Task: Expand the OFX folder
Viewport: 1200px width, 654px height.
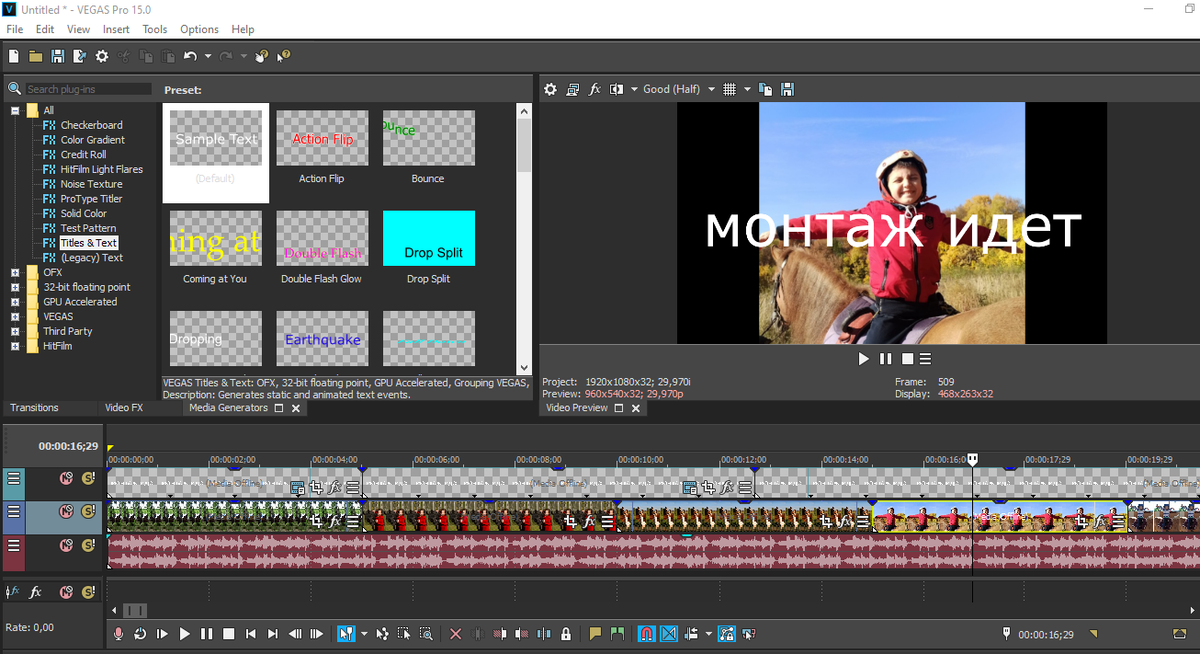Action: (x=15, y=272)
